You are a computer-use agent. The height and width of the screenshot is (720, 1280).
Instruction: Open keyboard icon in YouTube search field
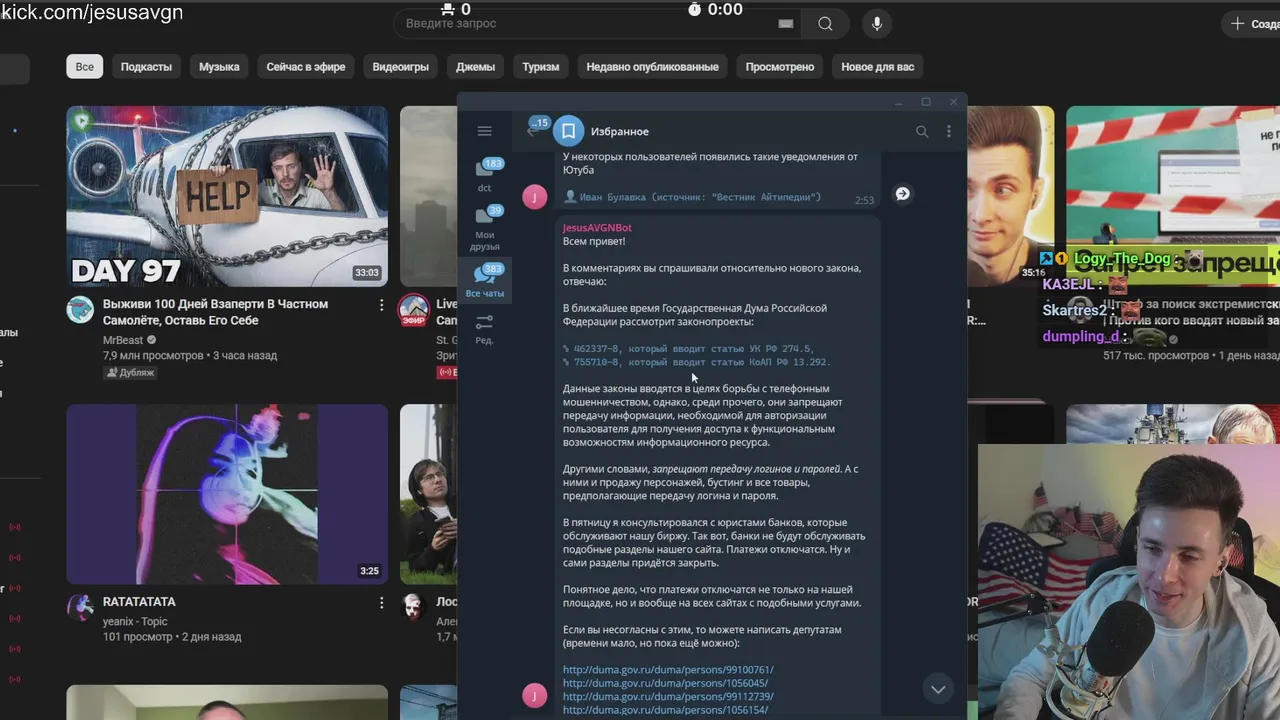click(x=785, y=24)
